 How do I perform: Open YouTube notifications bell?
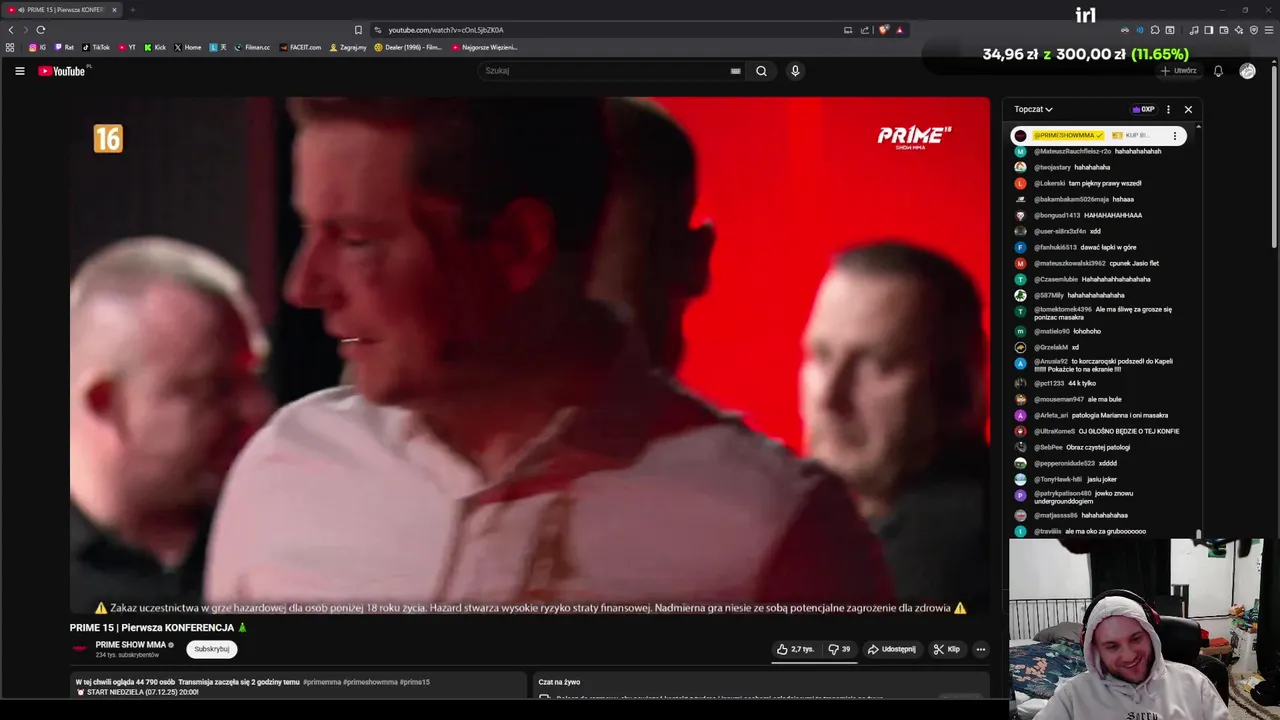tap(1218, 71)
